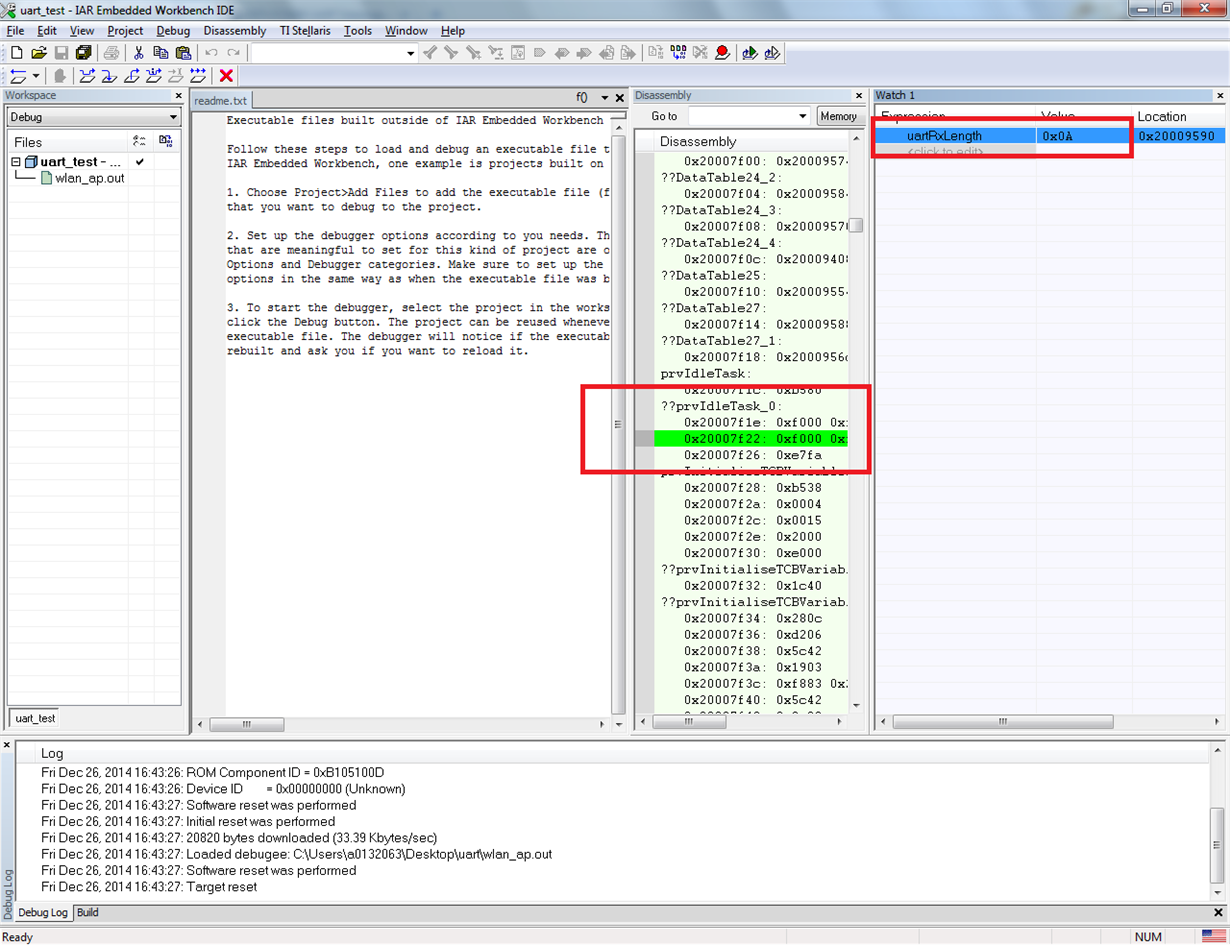
Task: Click the Save All toolbar icon
Action: pos(84,53)
